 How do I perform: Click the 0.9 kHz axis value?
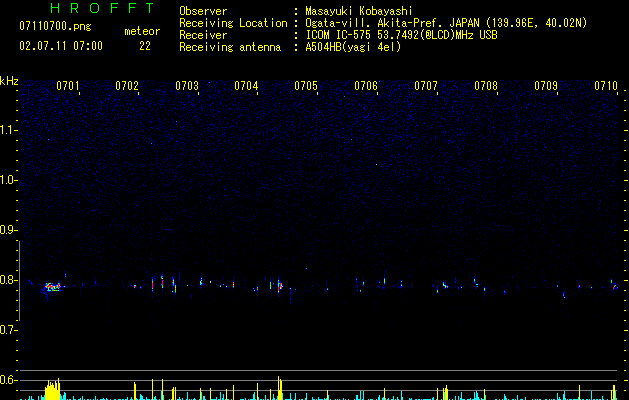point(8,230)
